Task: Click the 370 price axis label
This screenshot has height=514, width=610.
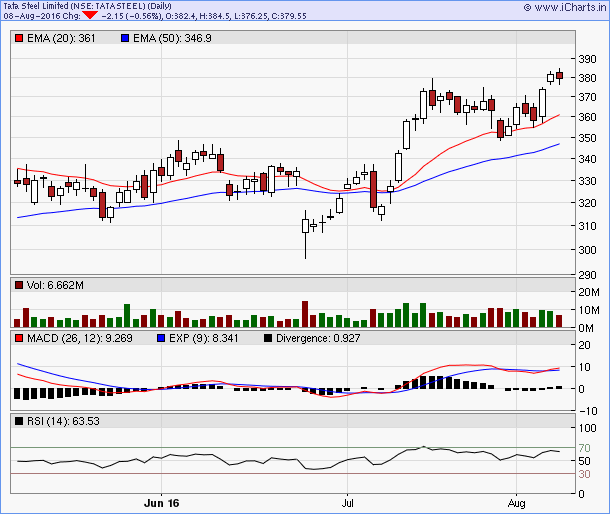Action: [x=587, y=97]
